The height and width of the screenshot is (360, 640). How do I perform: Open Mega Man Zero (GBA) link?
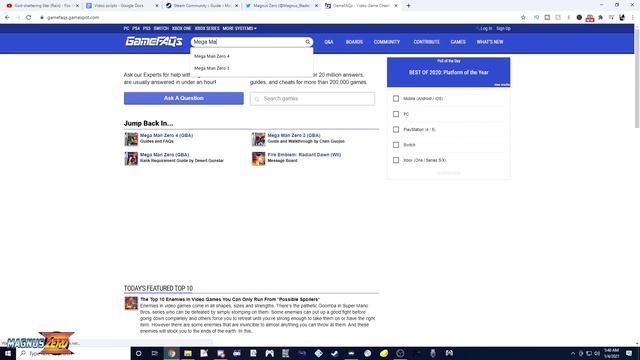click(x=164, y=155)
